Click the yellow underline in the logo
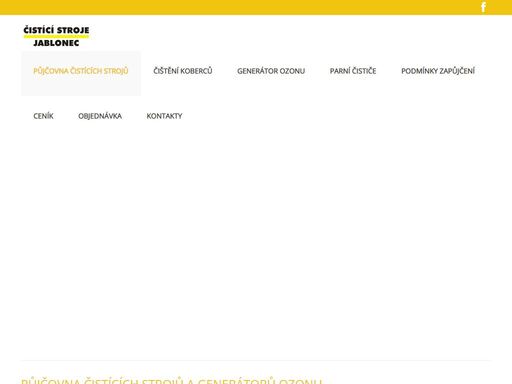This screenshot has height=384, width=512. tap(56, 36)
